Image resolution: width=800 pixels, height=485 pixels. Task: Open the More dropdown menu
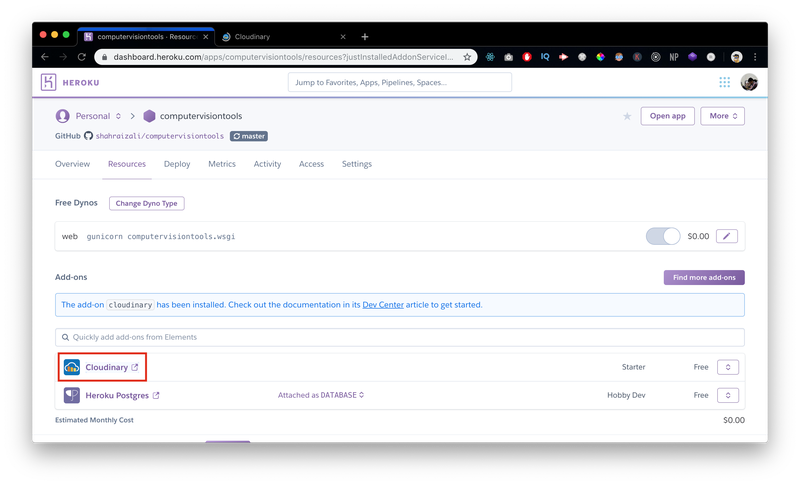pyautogui.click(x=722, y=116)
